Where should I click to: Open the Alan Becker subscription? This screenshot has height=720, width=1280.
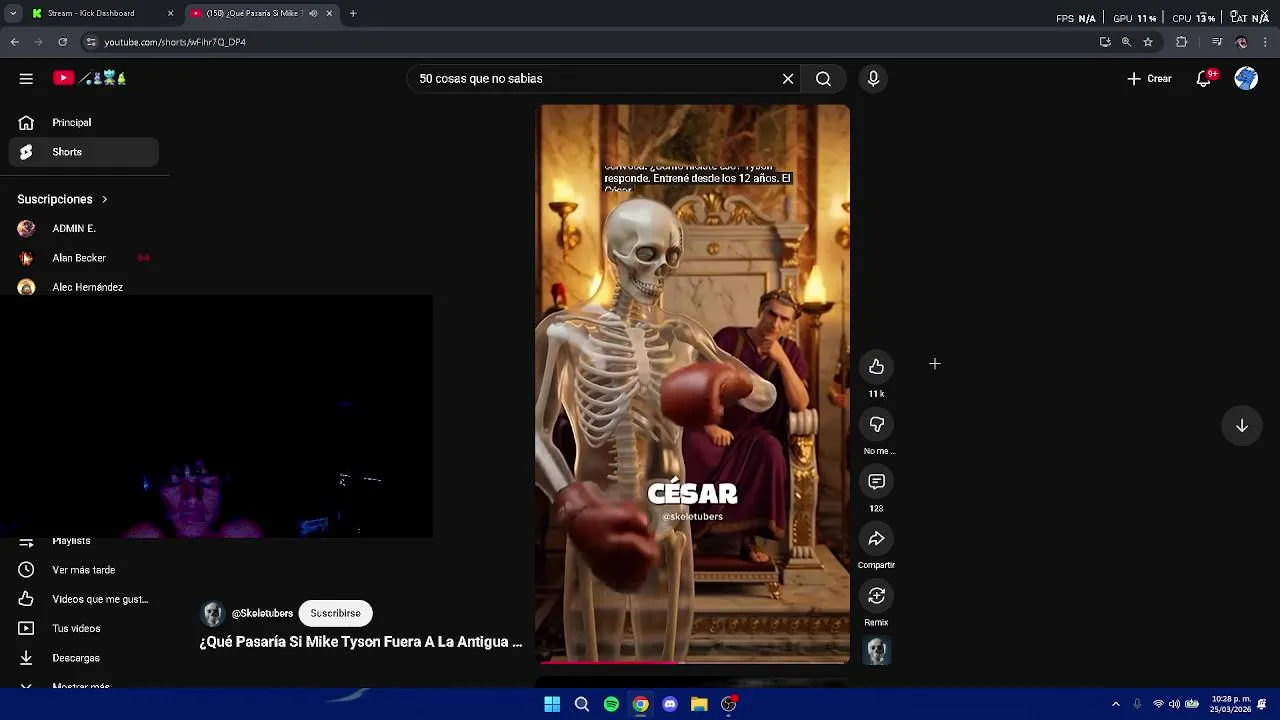[x=84, y=258]
